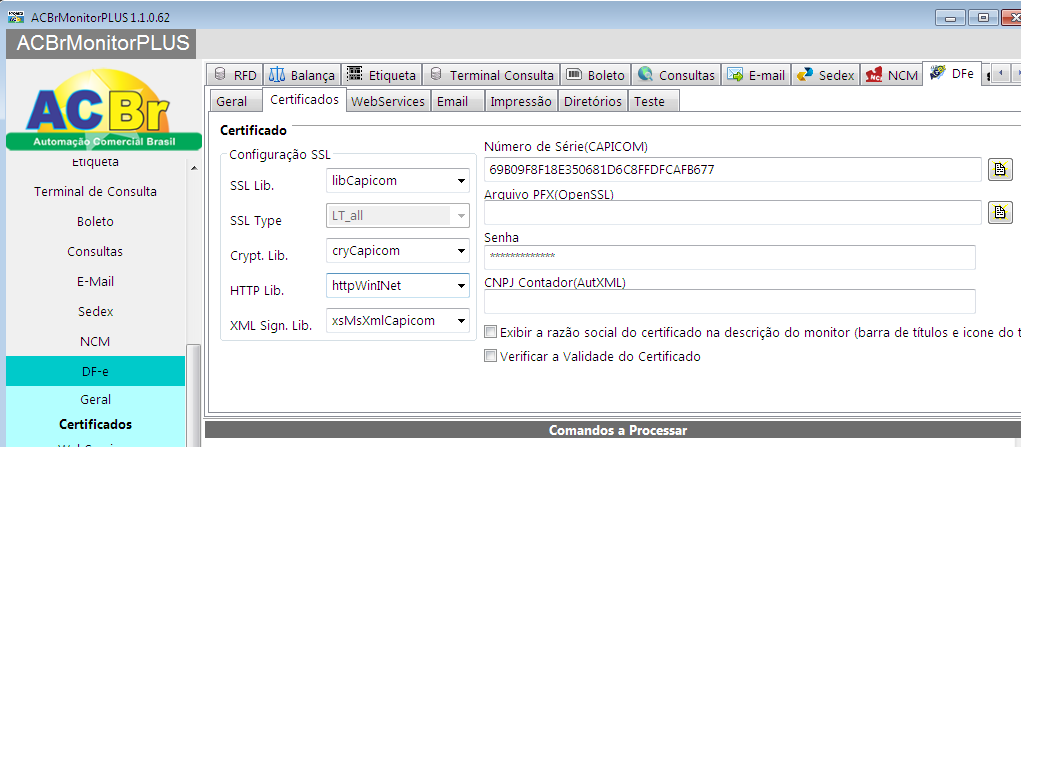
Task: Select Geral under DF-e in sidebar
Action: (x=96, y=400)
